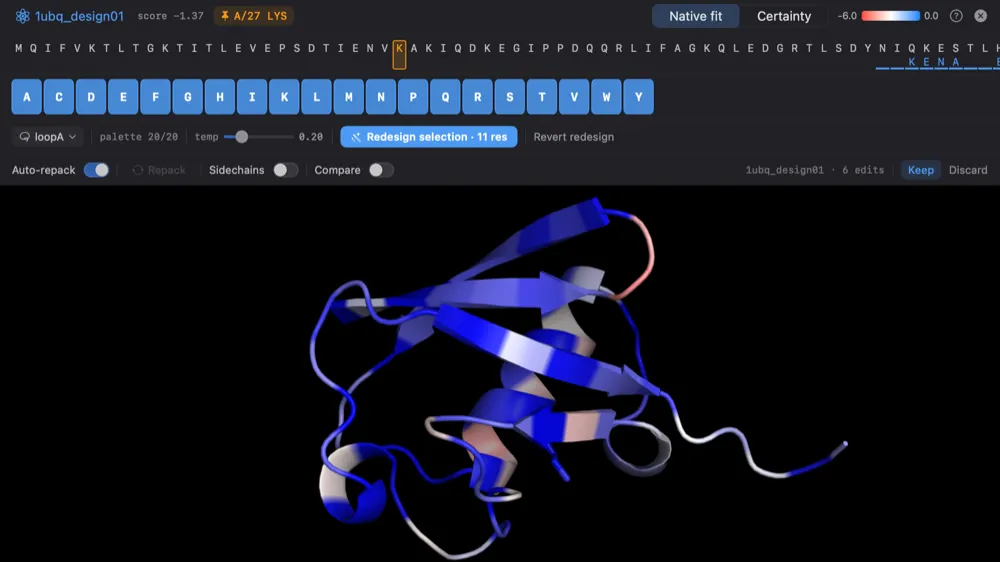The image size is (1000, 562).
Task: Click the atom logo beside 1ubq_design01
Action: (22, 16)
